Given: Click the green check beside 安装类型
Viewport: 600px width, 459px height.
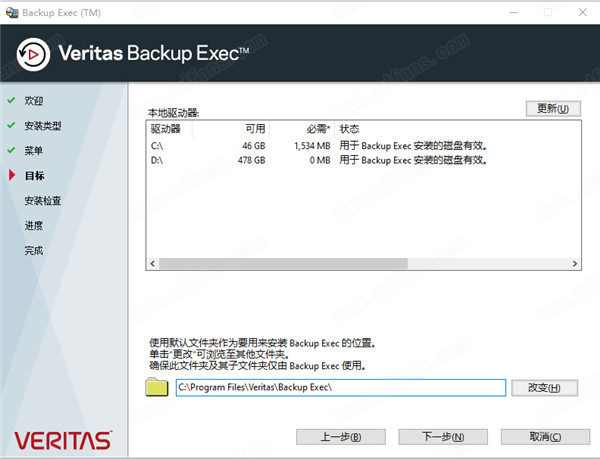Looking at the screenshot, I should pyautogui.click(x=11, y=125).
